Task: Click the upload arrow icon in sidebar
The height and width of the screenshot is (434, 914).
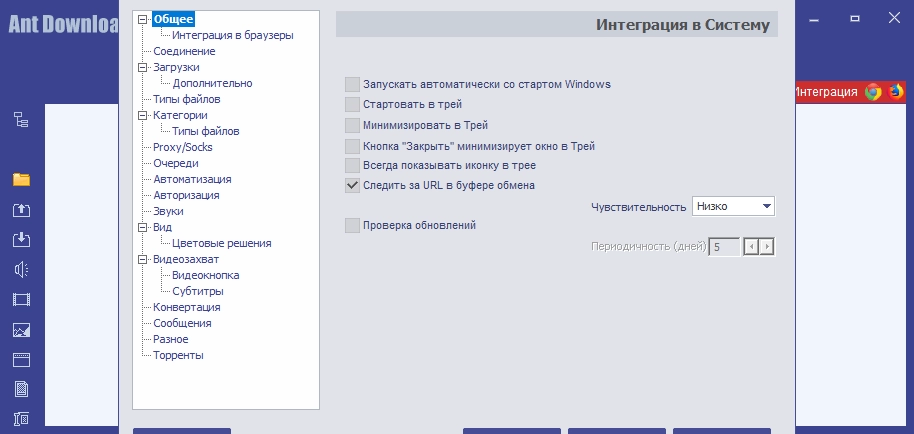Action: [21, 210]
